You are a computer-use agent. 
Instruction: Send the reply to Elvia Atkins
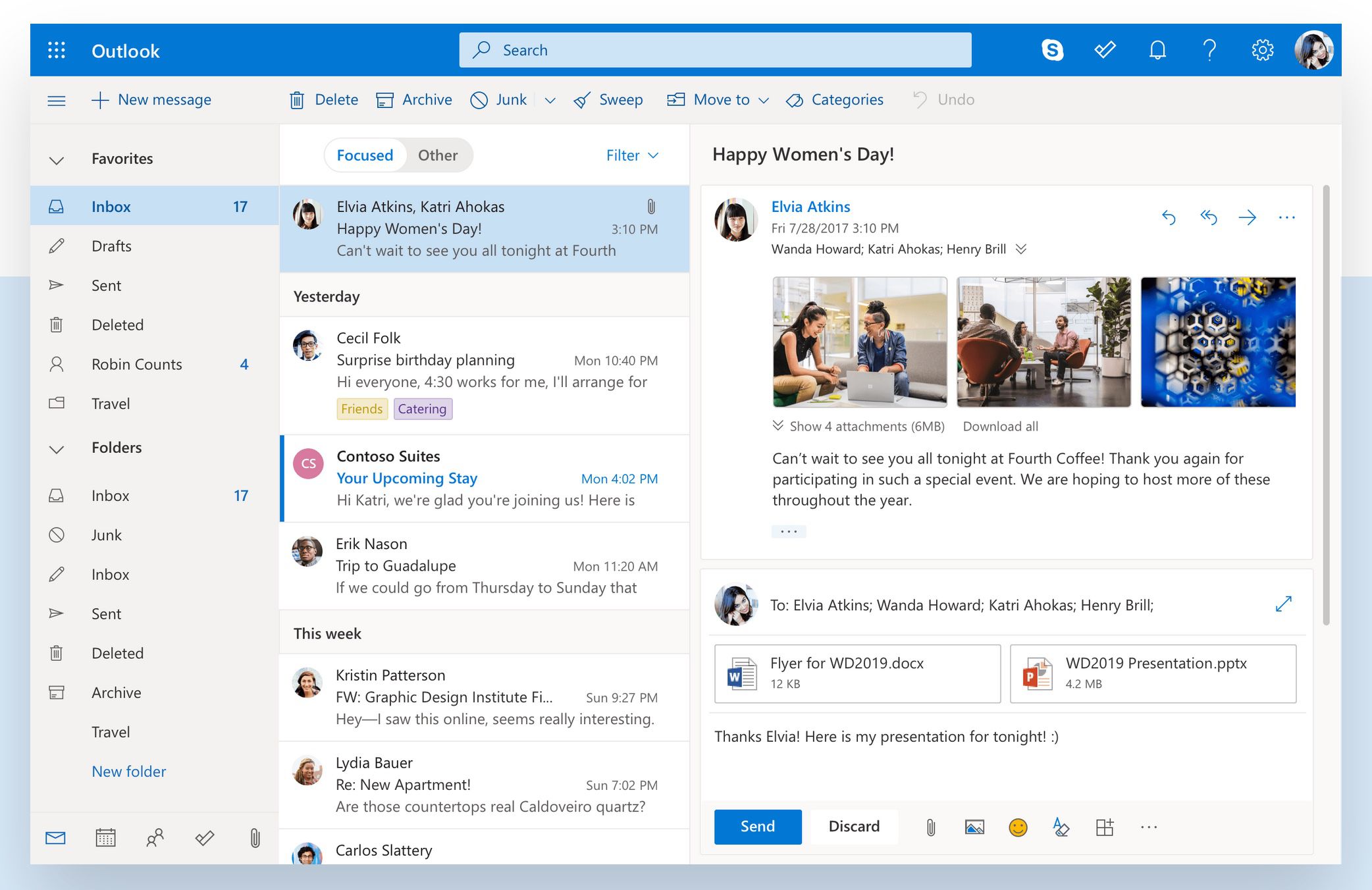(756, 827)
